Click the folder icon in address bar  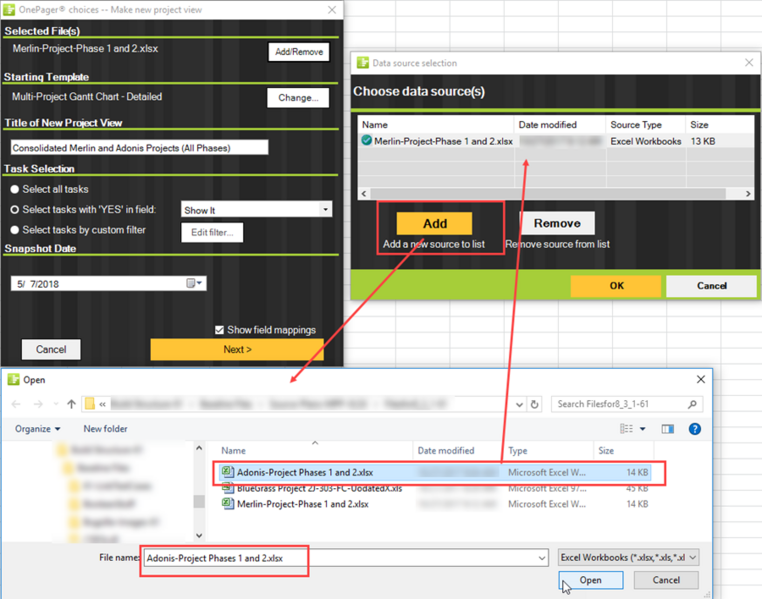89,404
